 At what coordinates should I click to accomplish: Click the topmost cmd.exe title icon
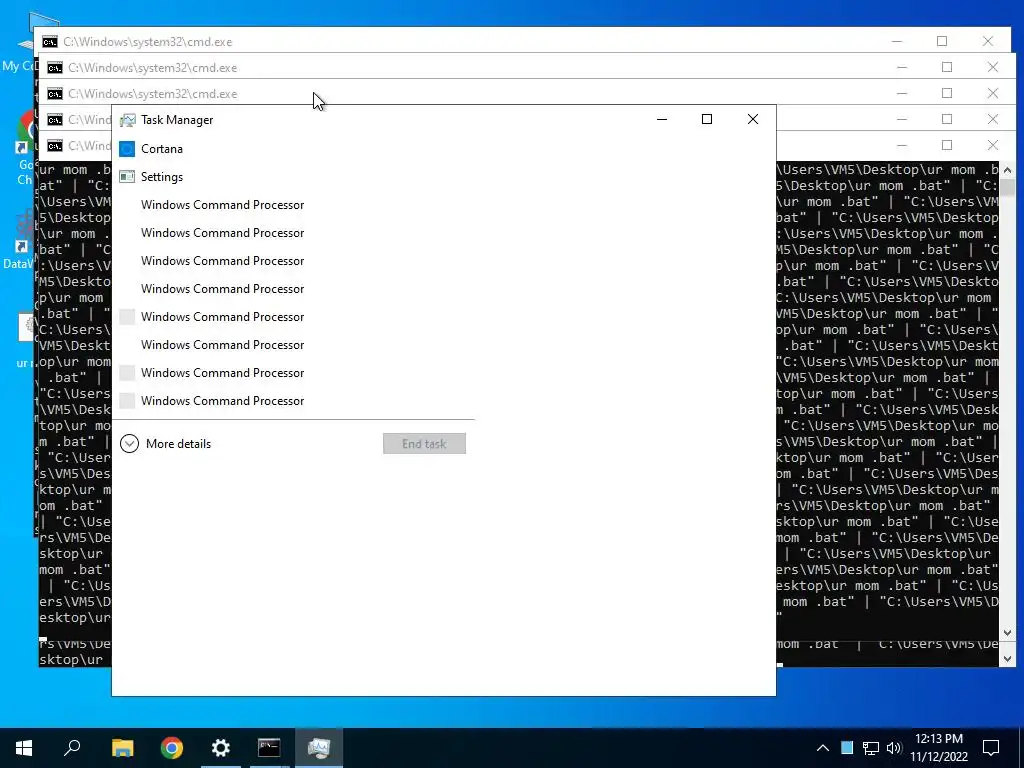point(50,42)
